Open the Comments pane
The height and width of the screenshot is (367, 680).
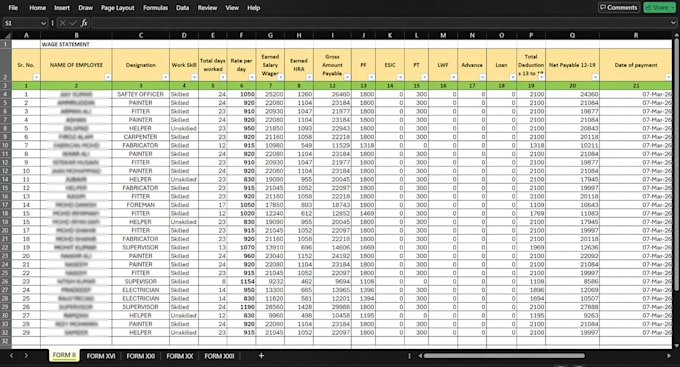(x=618, y=7)
